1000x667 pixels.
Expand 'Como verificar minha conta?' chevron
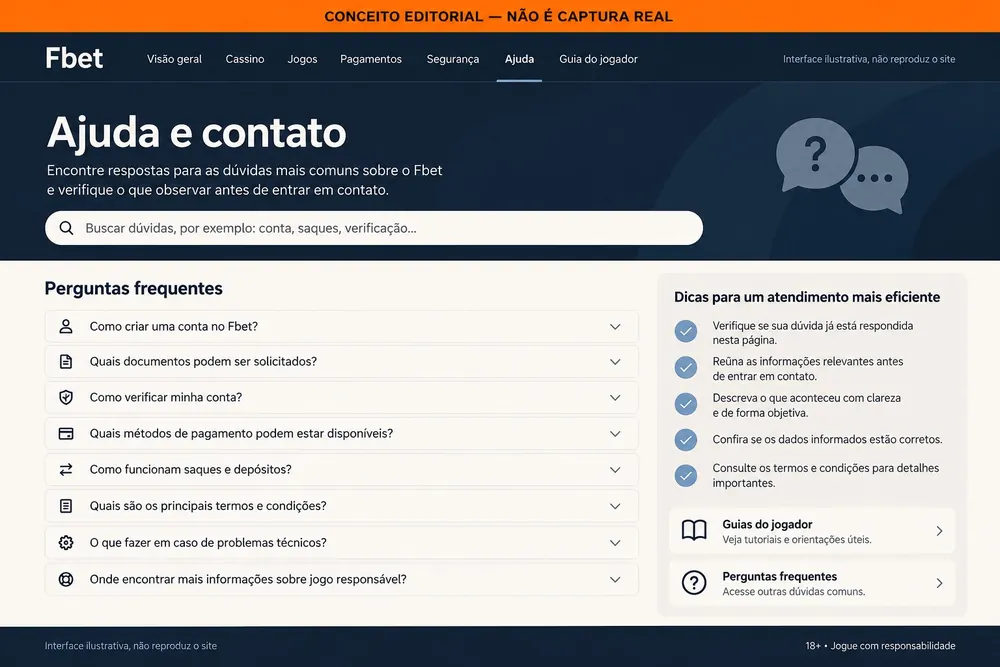pos(615,397)
